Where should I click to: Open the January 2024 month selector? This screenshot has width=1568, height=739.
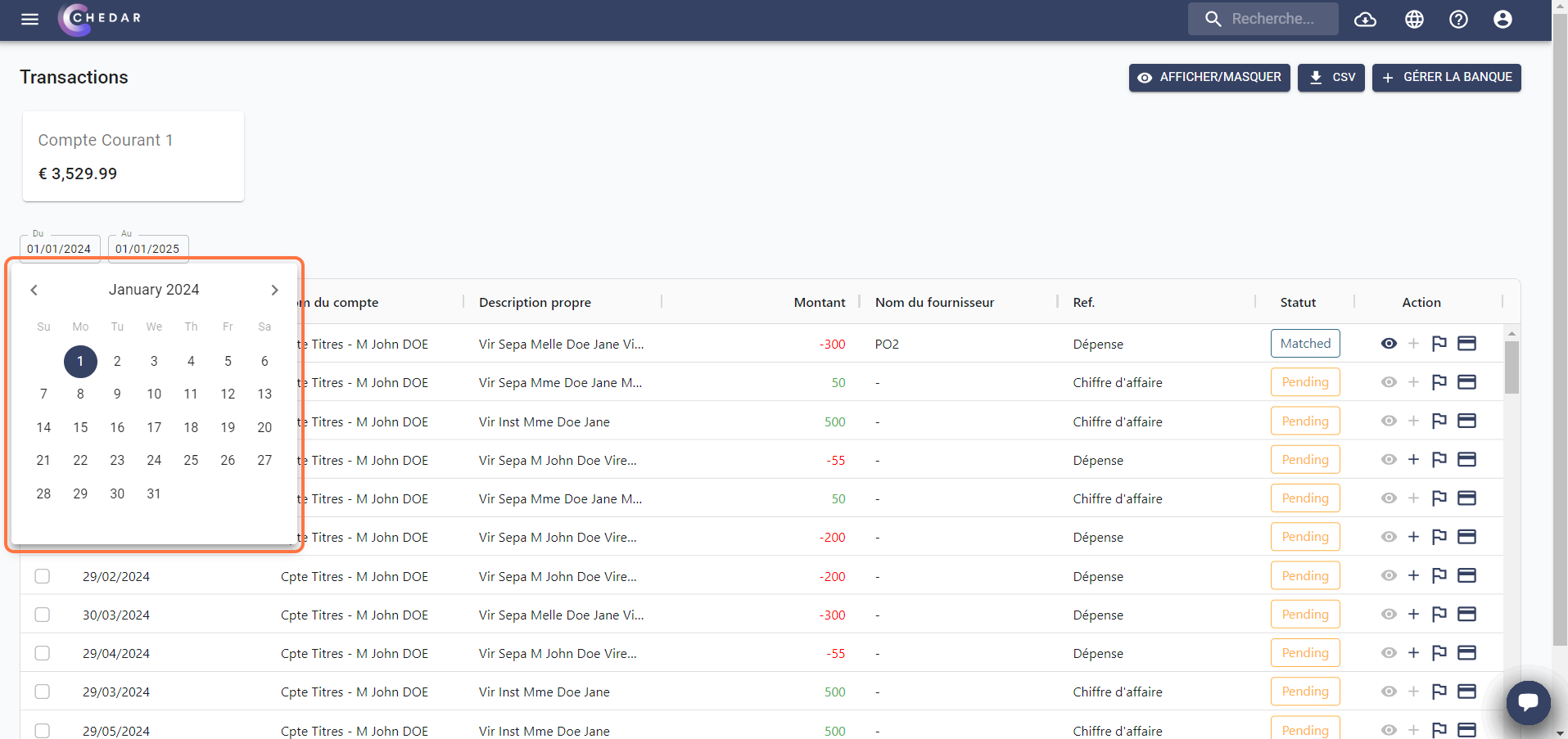pyautogui.click(x=154, y=290)
